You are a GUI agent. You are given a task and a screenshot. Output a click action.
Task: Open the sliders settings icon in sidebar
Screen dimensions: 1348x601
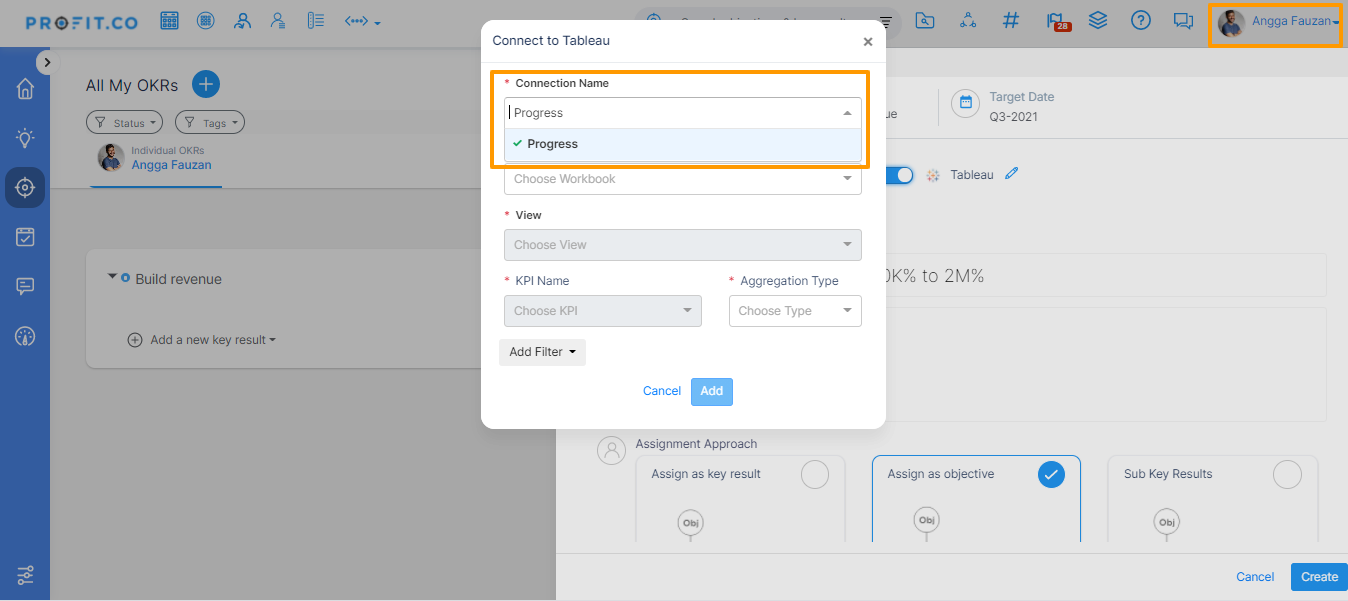pos(25,575)
